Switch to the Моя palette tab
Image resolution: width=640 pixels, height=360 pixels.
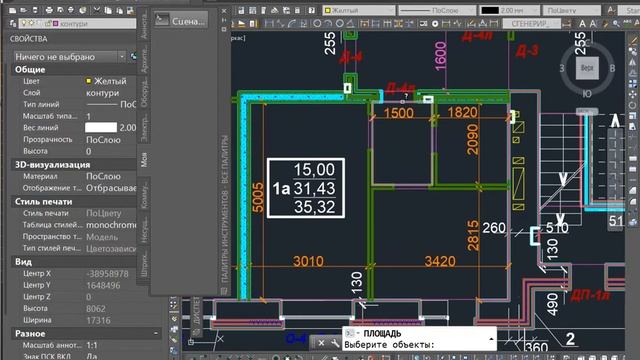coord(144,160)
